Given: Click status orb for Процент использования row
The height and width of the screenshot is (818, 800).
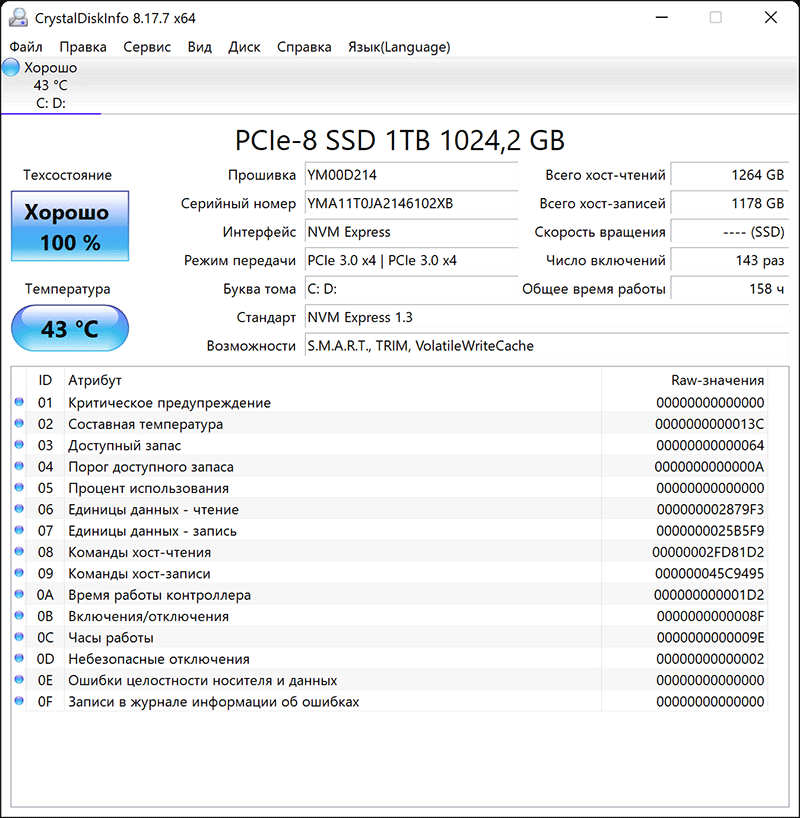Looking at the screenshot, I should click(19, 487).
